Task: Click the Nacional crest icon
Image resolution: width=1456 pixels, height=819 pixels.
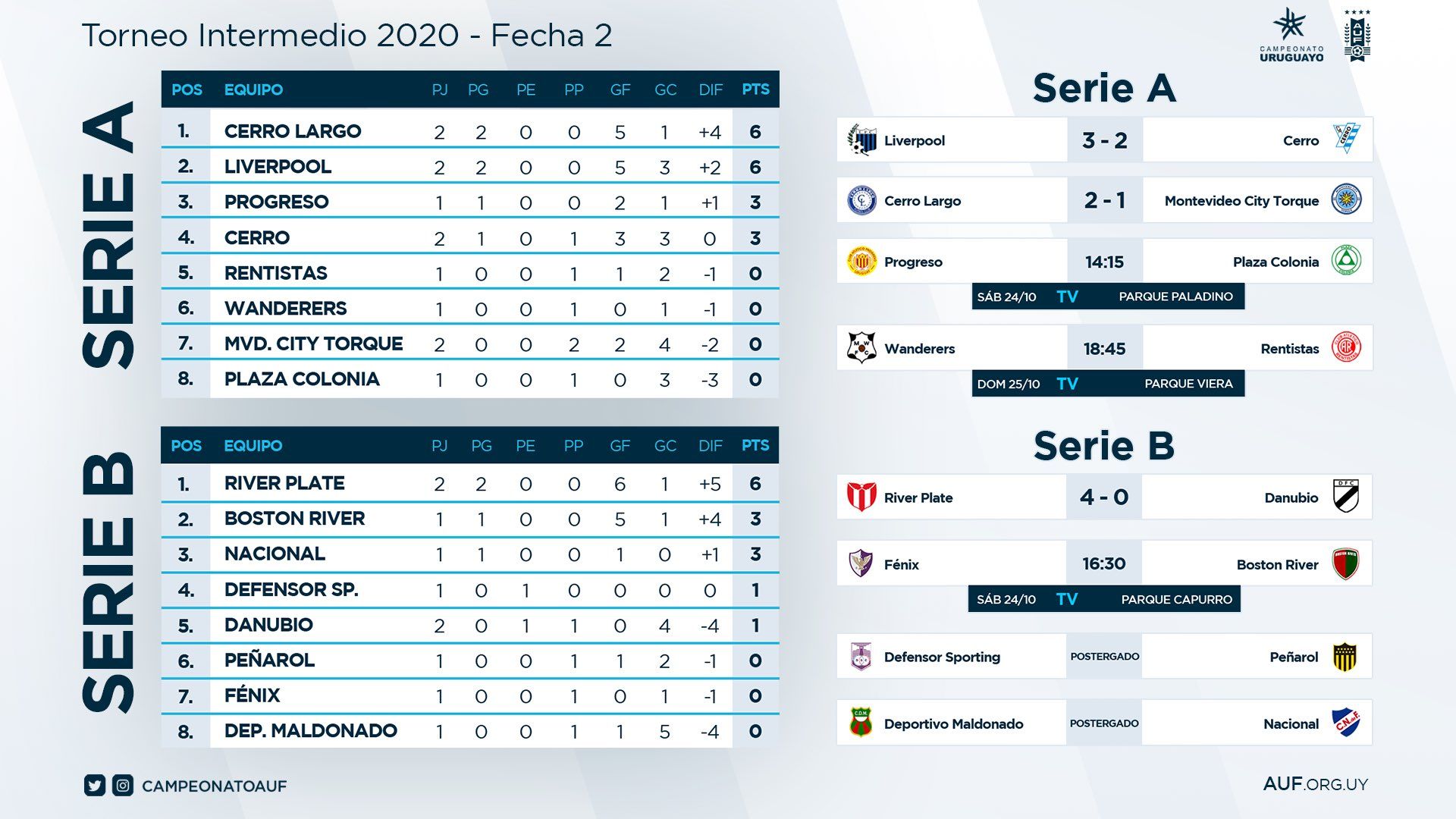Action: (1345, 723)
